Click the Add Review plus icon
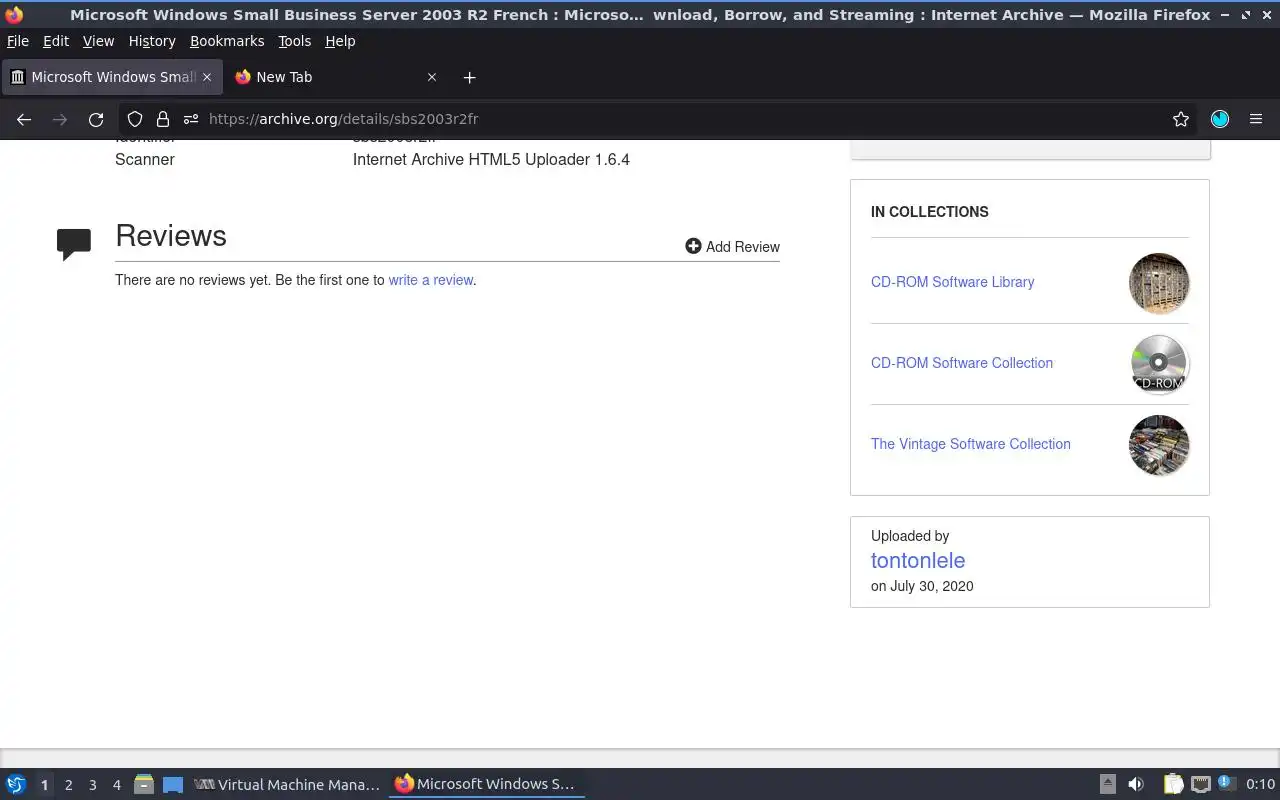The height and width of the screenshot is (800, 1280). point(693,246)
